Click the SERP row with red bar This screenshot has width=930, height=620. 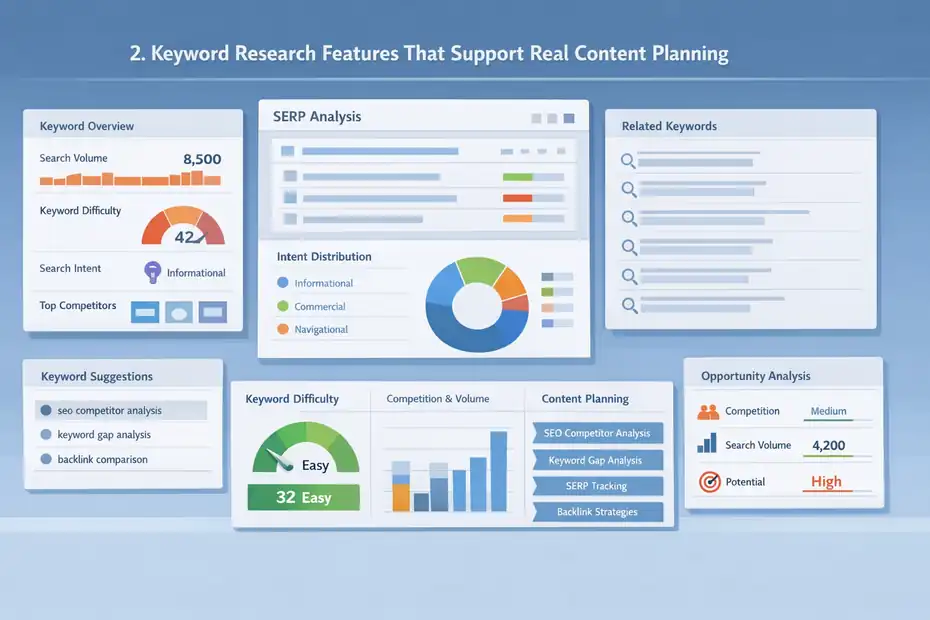[x=423, y=198]
